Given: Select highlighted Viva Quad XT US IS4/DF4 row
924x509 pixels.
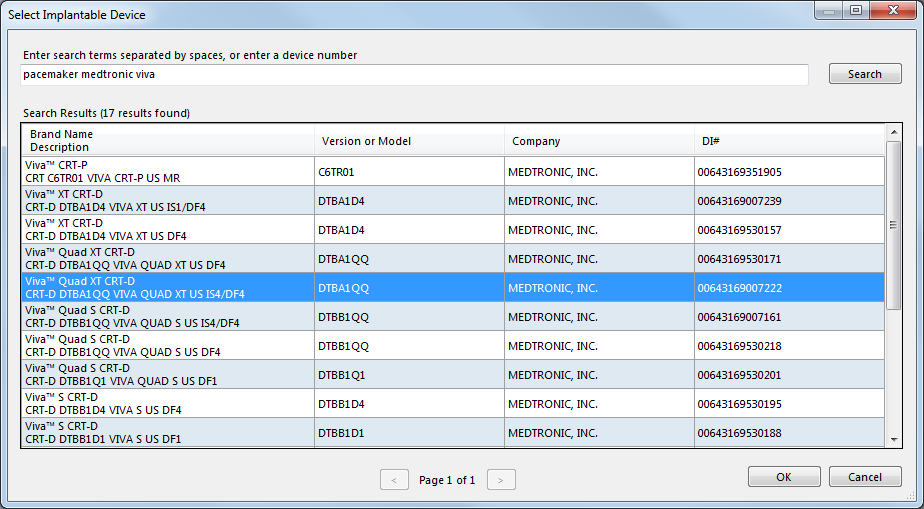Looking at the screenshot, I should tap(453, 287).
